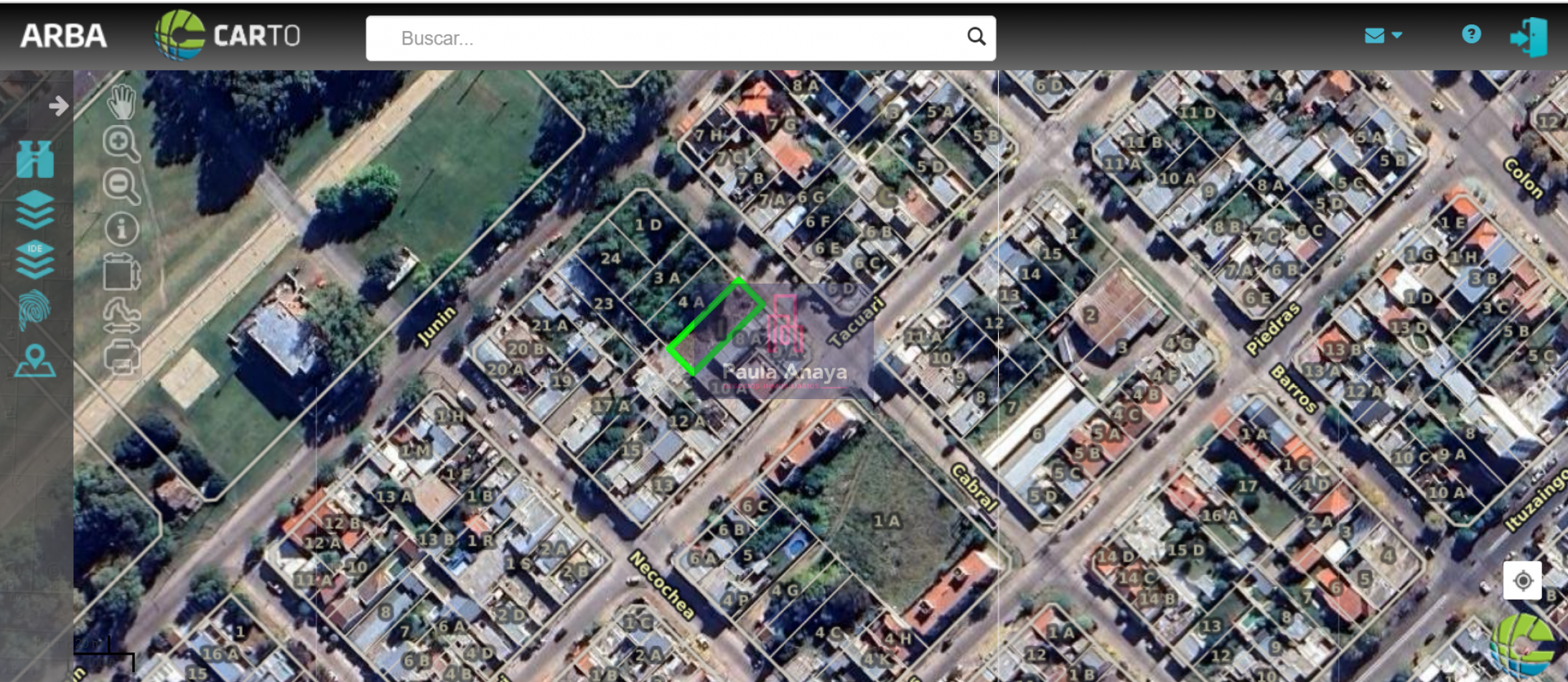Expand the sidebar with the arrow
Image resolution: width=1568 pixels, height=682 pixels.
(58, 106)
